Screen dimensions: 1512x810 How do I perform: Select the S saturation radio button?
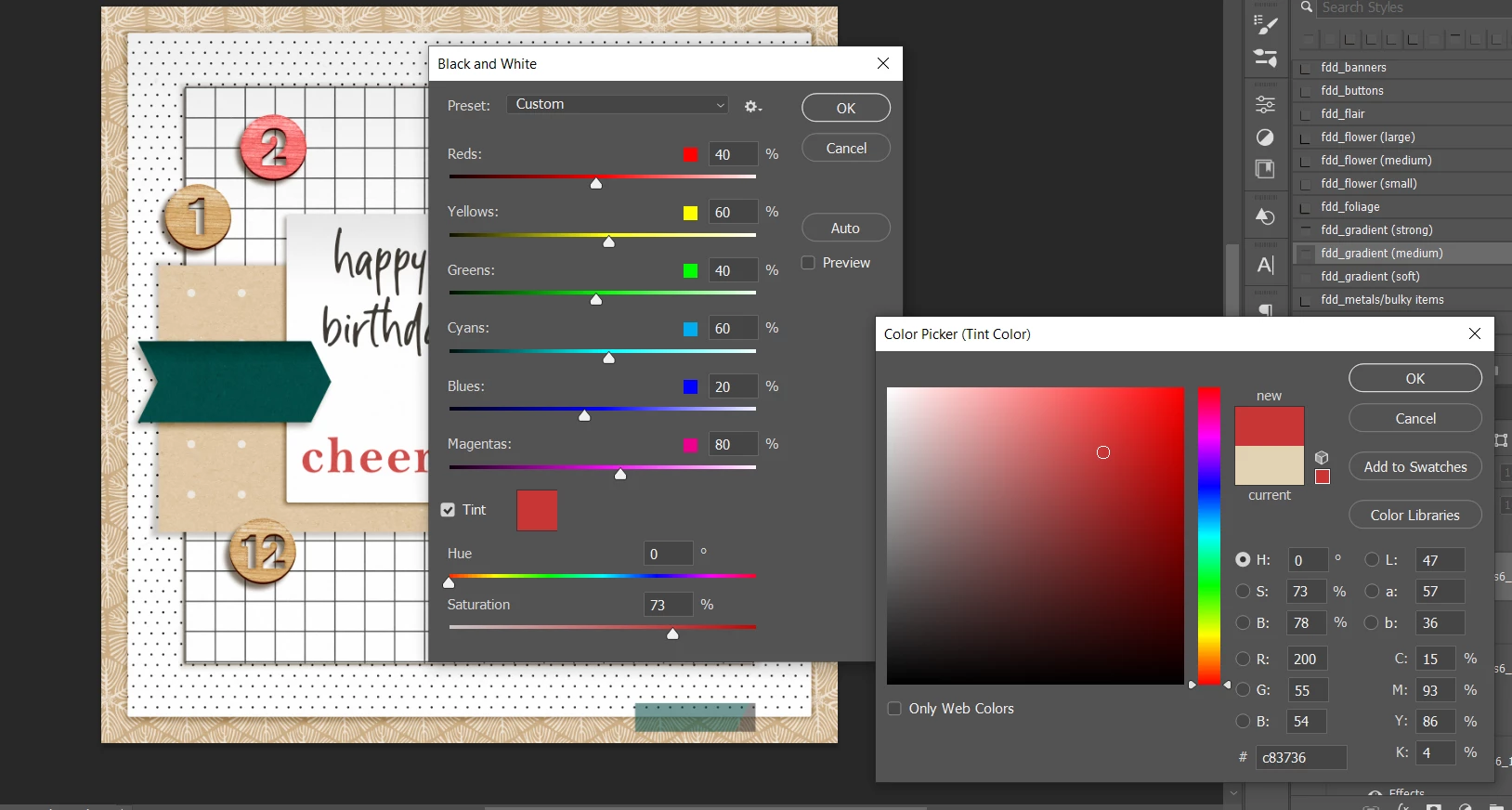point(1243,592)
